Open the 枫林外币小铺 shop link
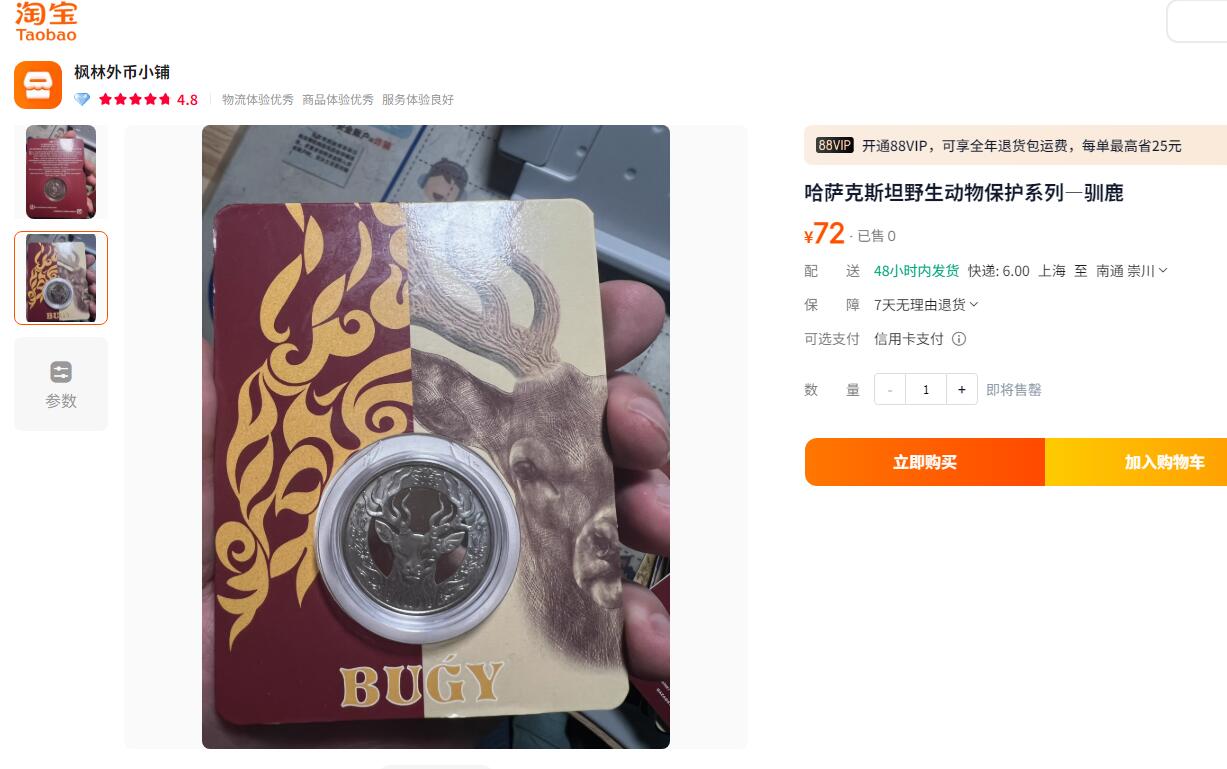 (122, 72)
